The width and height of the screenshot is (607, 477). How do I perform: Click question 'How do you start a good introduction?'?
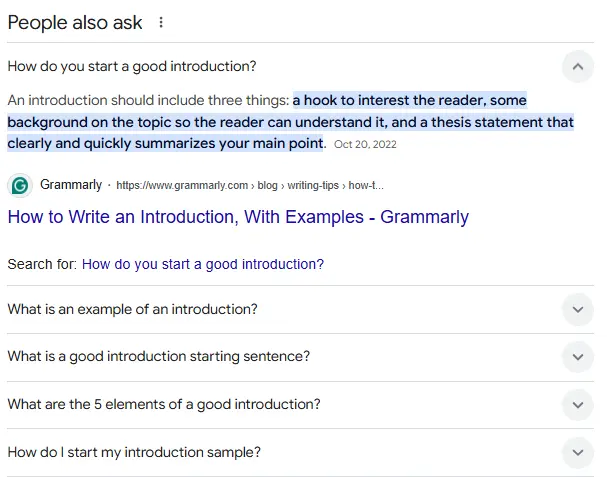click(132, 67)
